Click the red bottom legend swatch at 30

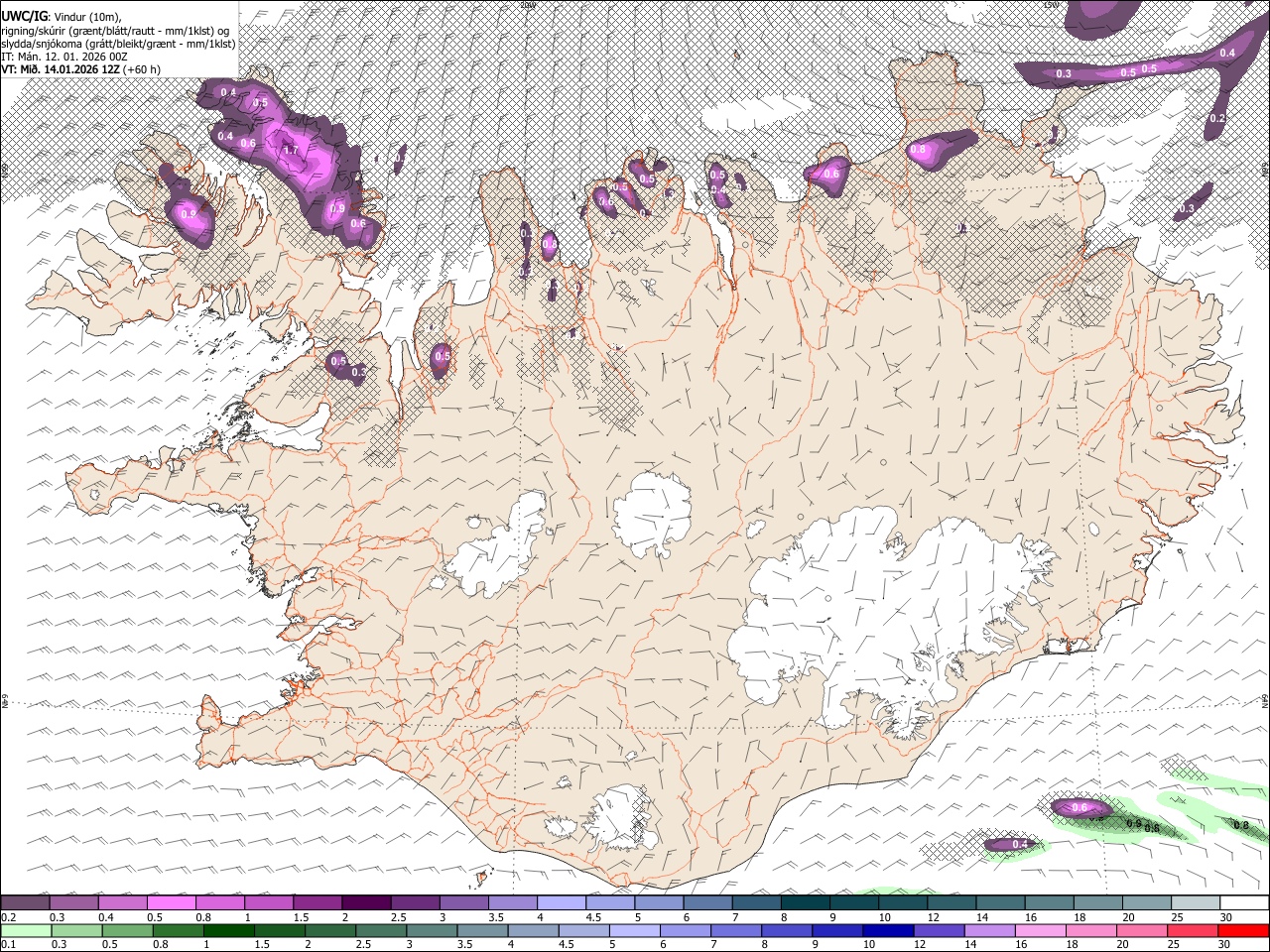(x=1244, y=930)
